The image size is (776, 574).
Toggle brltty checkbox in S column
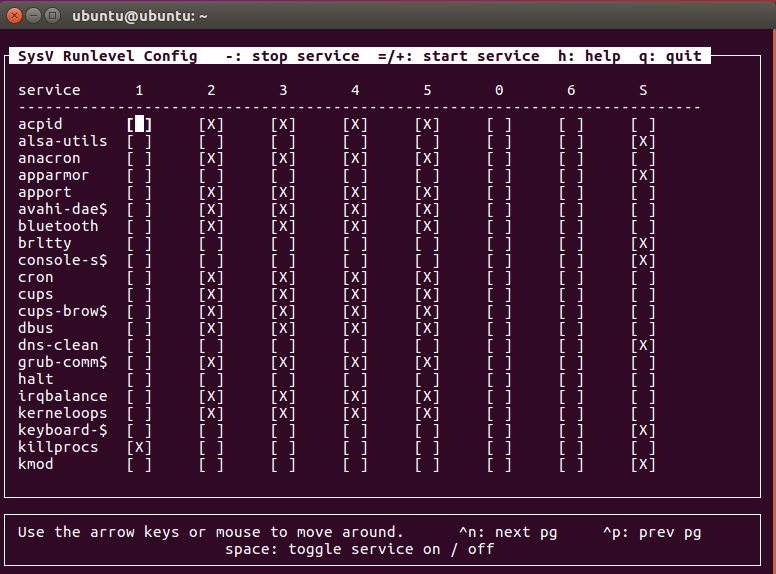tap(643, 243)
